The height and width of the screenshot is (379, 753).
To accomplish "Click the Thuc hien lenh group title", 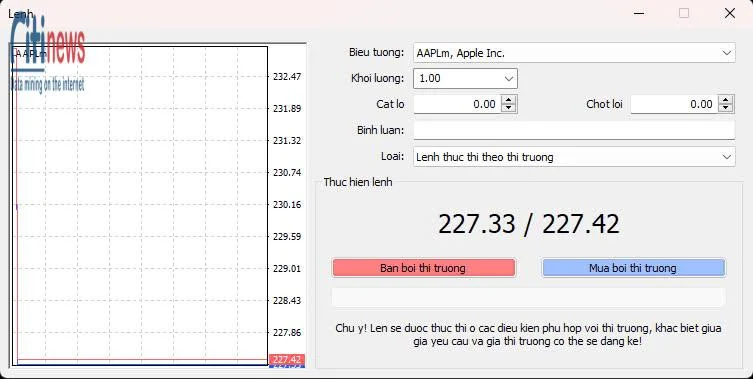I will 358,183.
